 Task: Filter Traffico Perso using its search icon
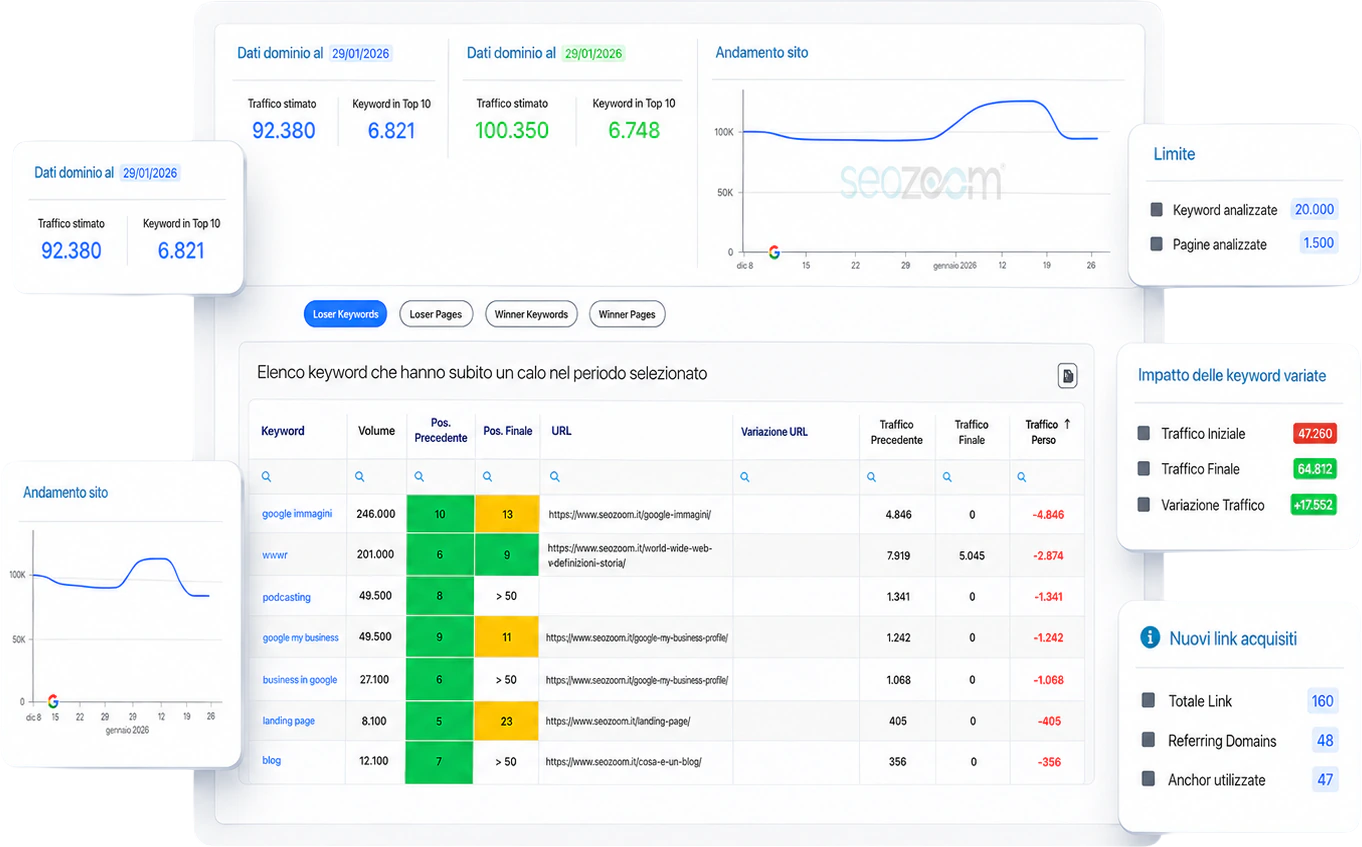[x=1021, y=477]
